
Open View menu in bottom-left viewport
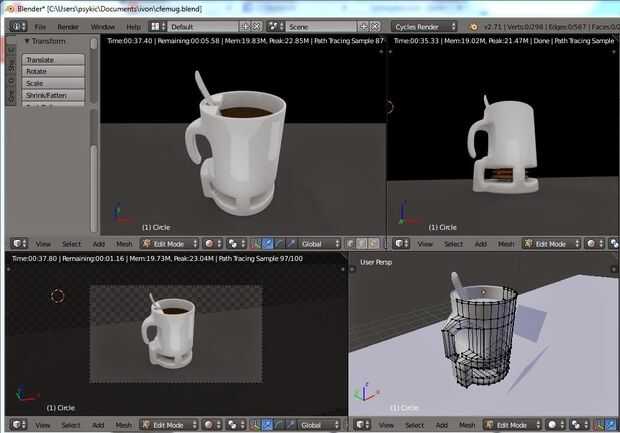[x=42, y=425]
